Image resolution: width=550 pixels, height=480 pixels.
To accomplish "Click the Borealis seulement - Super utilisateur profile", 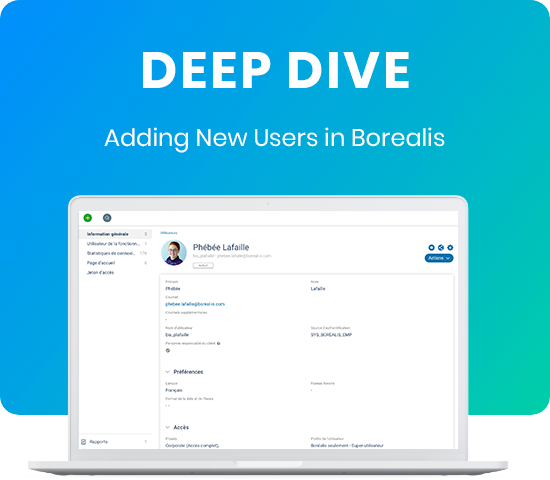I will [x=347, y=446].
